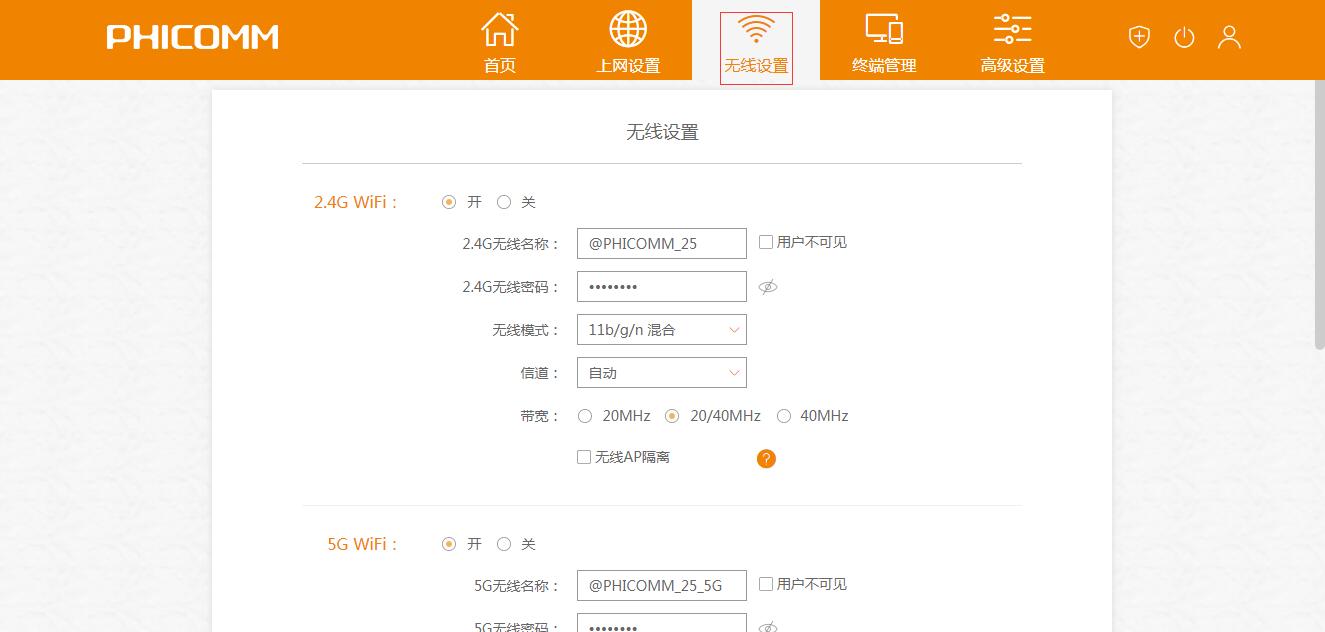Viewport: 1325px width, 632px height.
Task: Turn off 5G WiFi with 关 radio
Action: [x=504, y=544]
